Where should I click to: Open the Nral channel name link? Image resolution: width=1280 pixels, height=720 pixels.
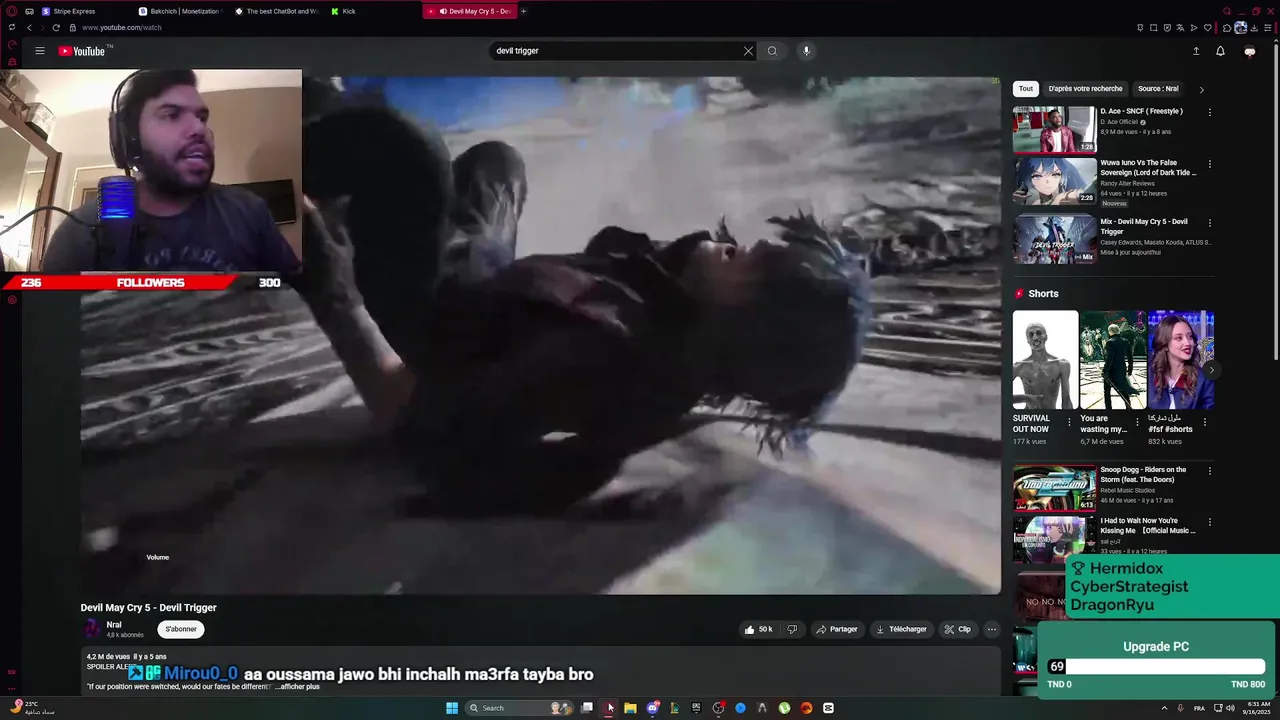pos(114,625)
